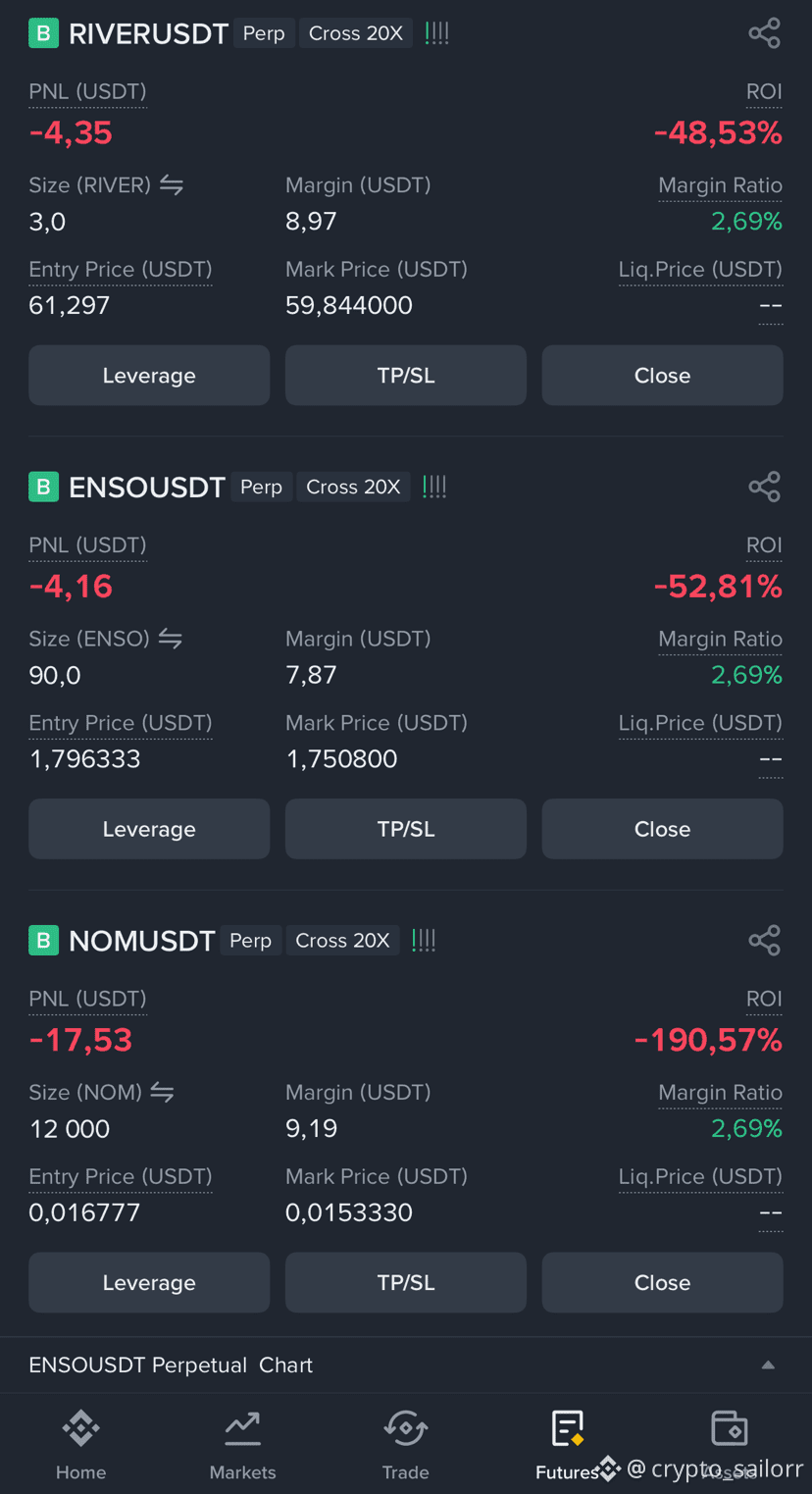Open the Trade tab icon
Image resolution: width=812 pixels, height=1494 pixels.
(x=405, y=1428)
